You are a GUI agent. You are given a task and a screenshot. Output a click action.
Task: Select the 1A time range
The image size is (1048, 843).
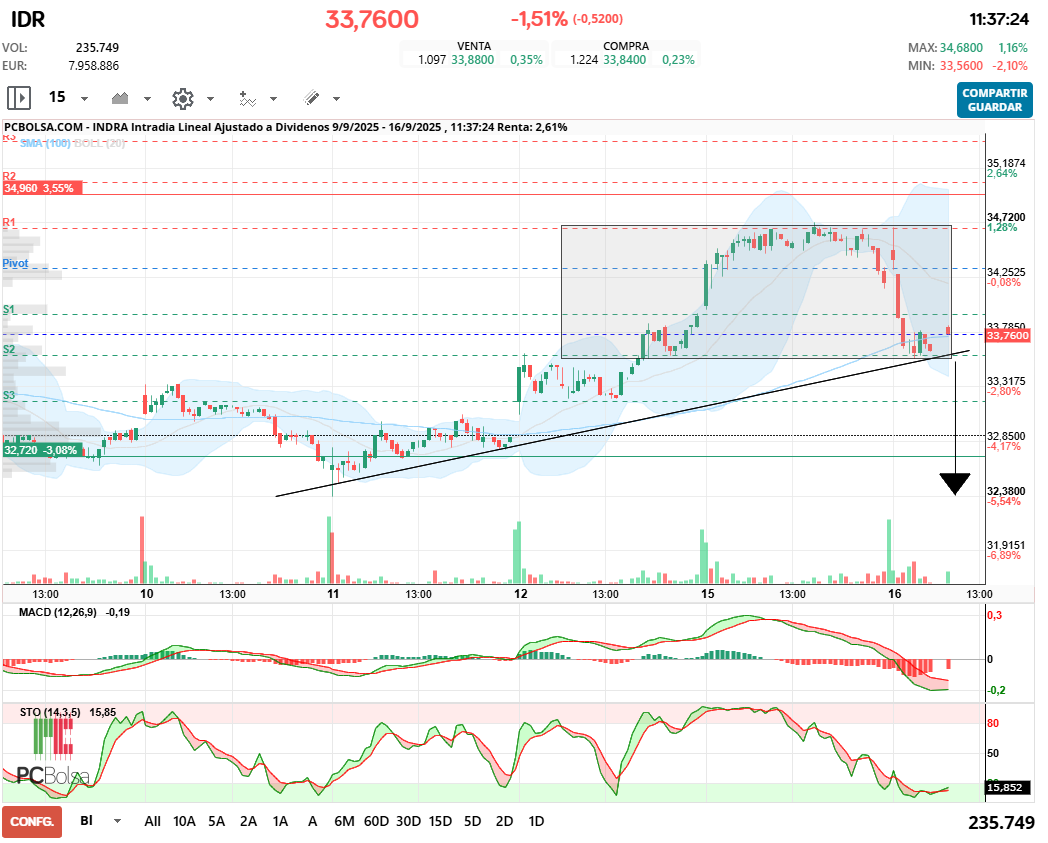(x=280, y=821)
